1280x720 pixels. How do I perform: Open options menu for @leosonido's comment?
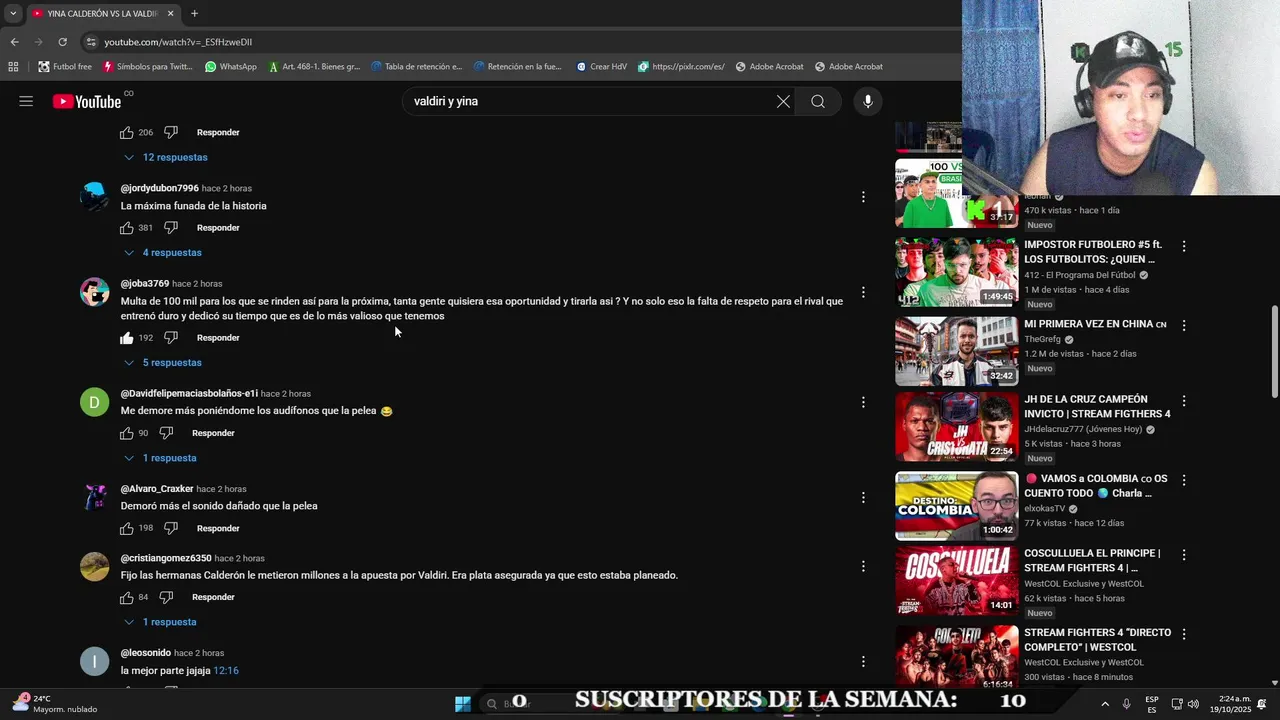[x=863, y=661]
